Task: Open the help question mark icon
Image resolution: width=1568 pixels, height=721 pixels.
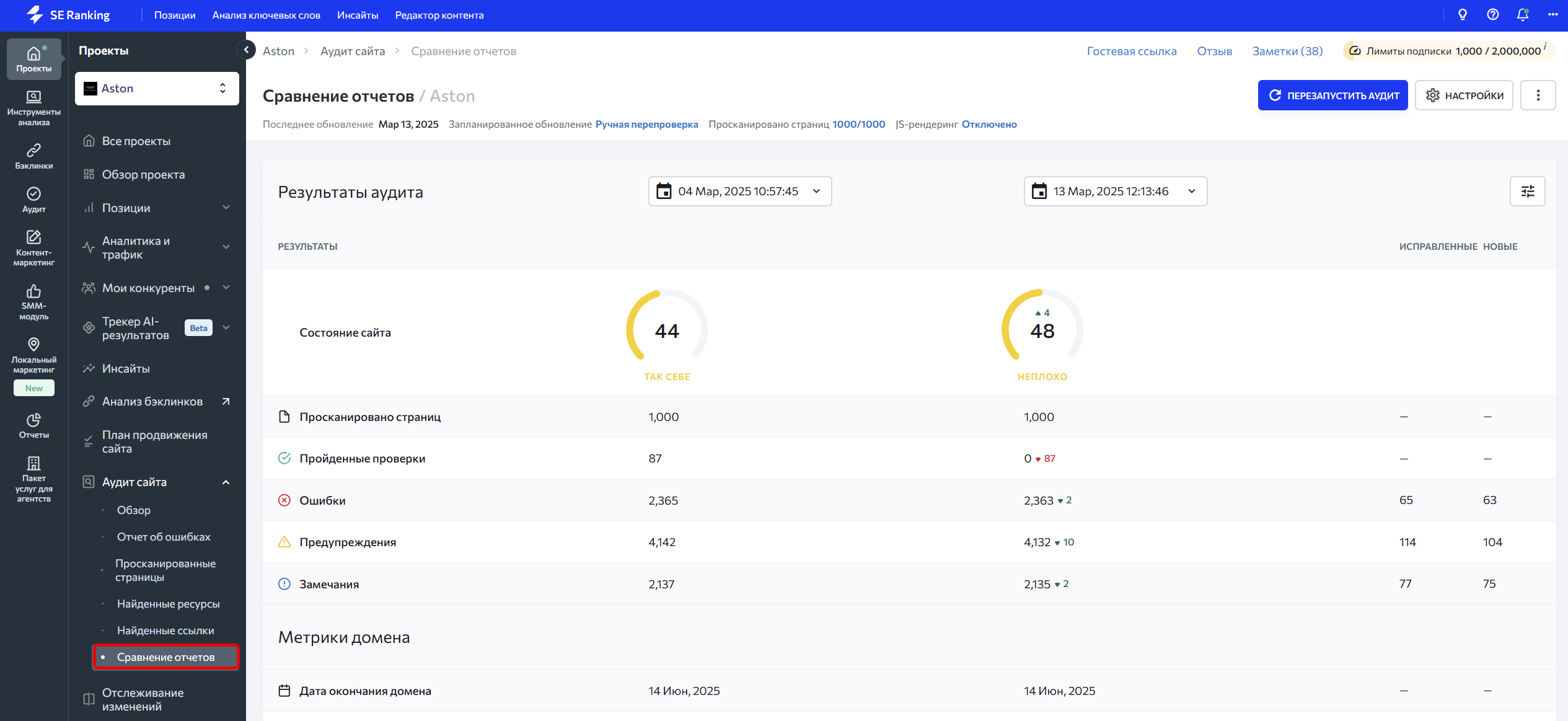Action: 1493,15
